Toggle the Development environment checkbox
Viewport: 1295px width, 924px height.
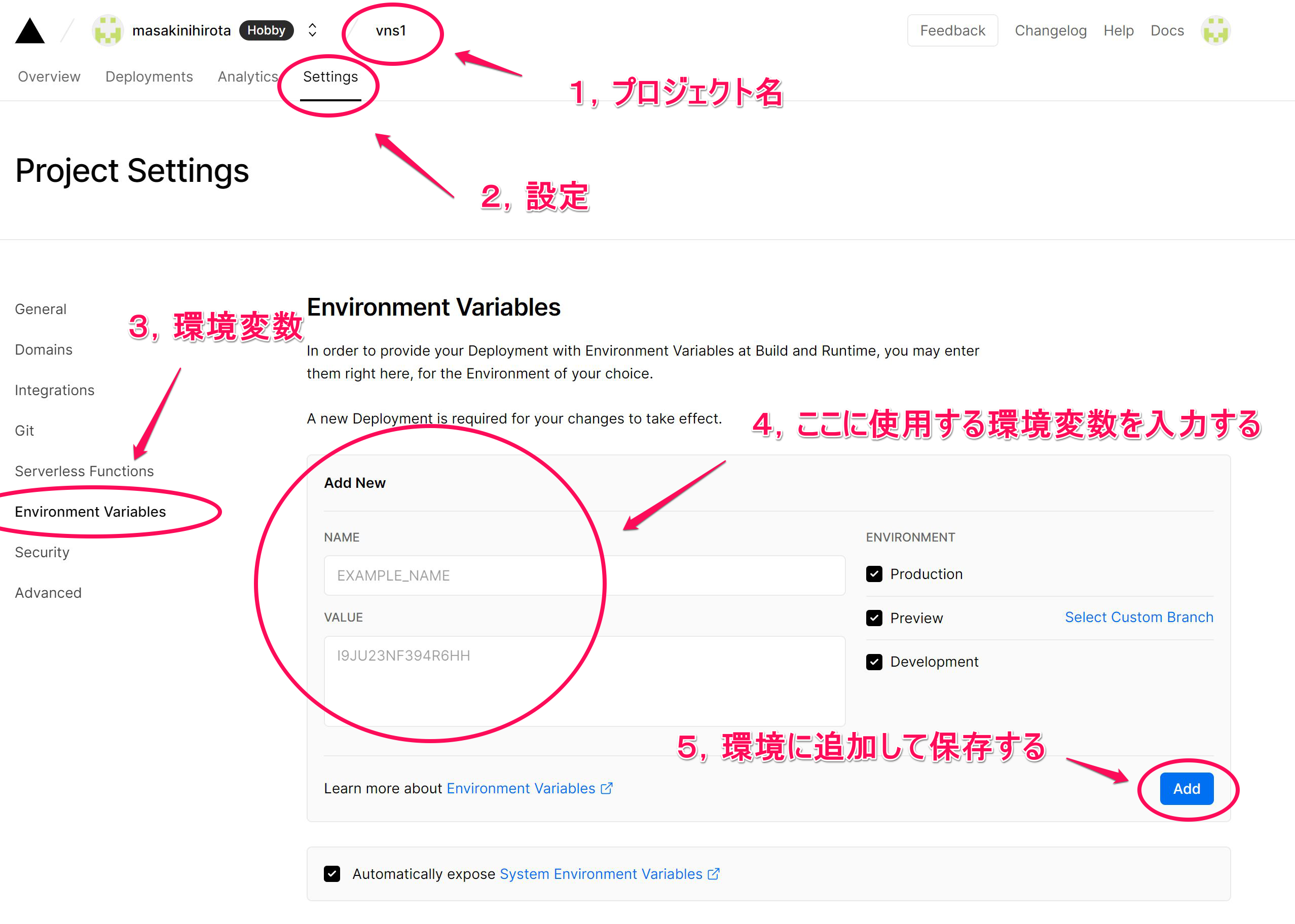coord(874,662)
